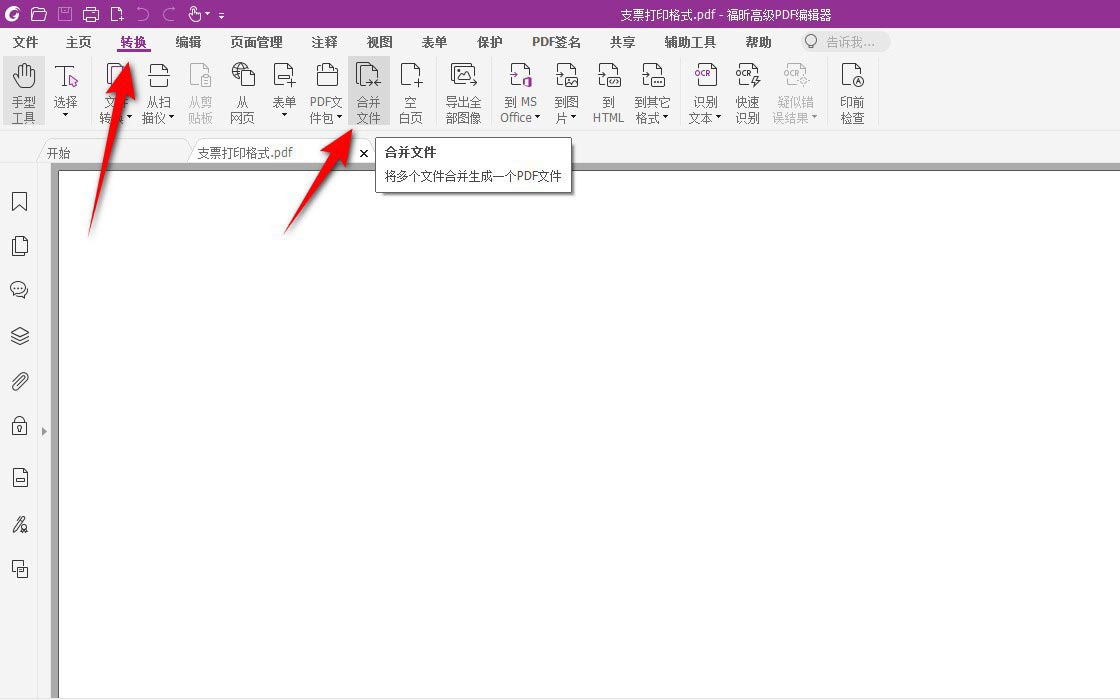
Task: Click the Print icon in quick access
Action: tap(91, 14)
